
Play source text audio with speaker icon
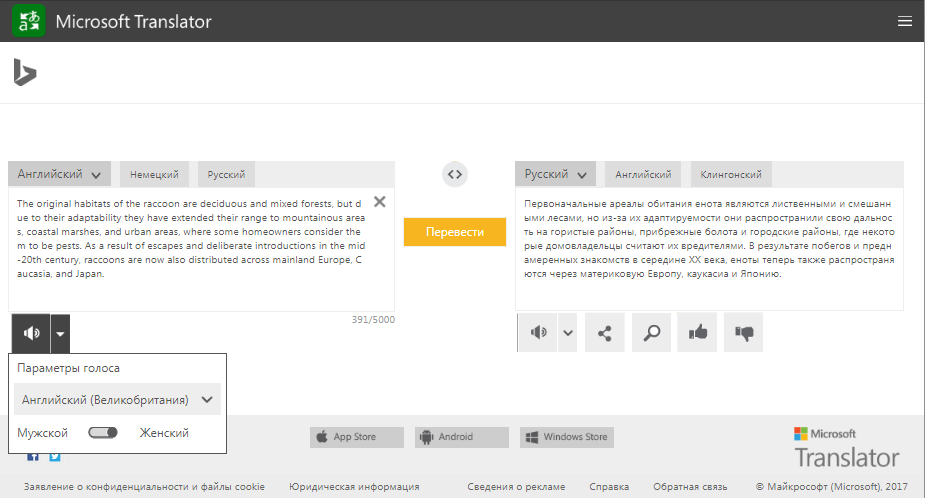point(31,333)
